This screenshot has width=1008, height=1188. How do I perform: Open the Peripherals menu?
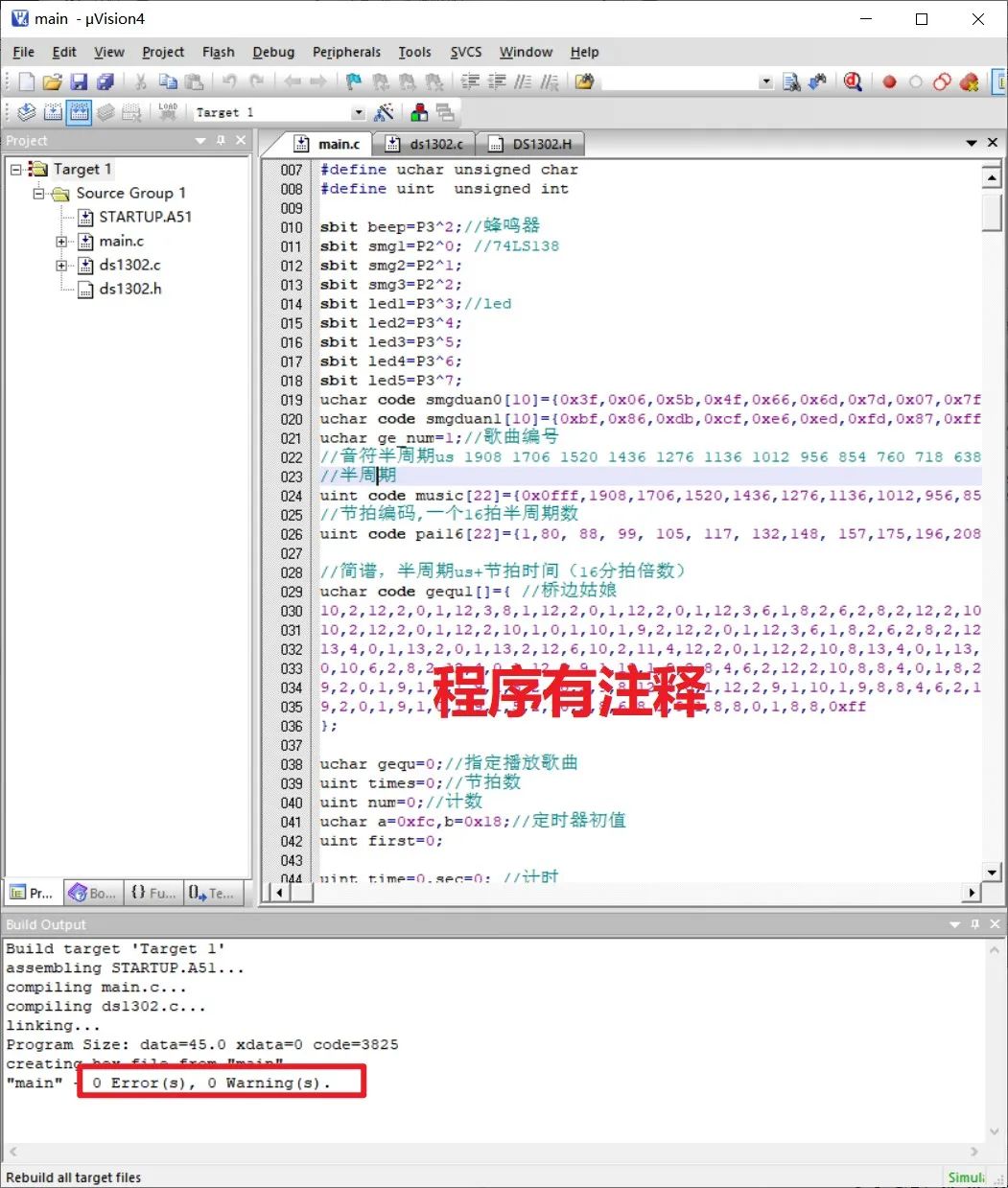point(346,52)
